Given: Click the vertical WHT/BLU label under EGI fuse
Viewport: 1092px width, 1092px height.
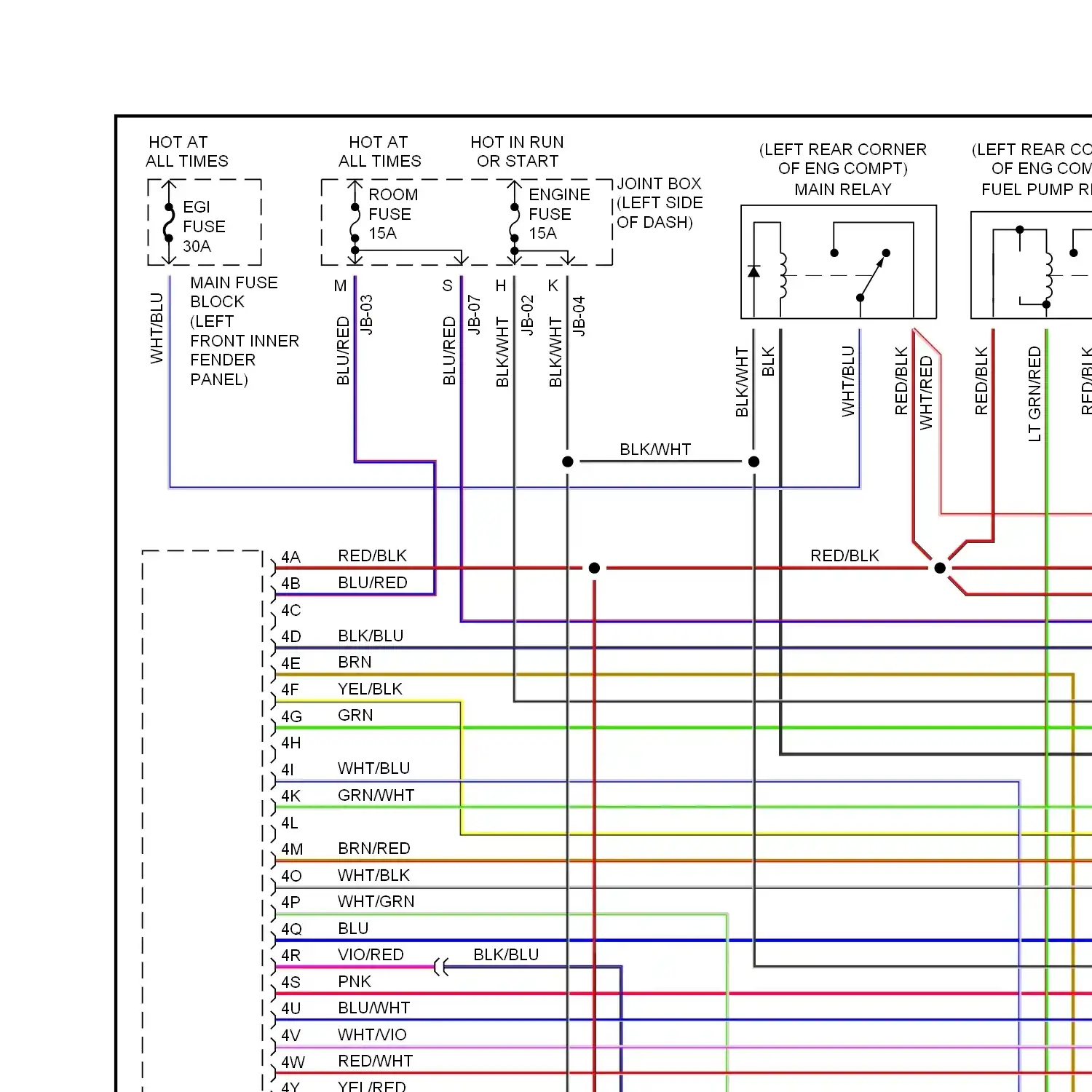Looking at the screenshot, I should tap(157, 328).
